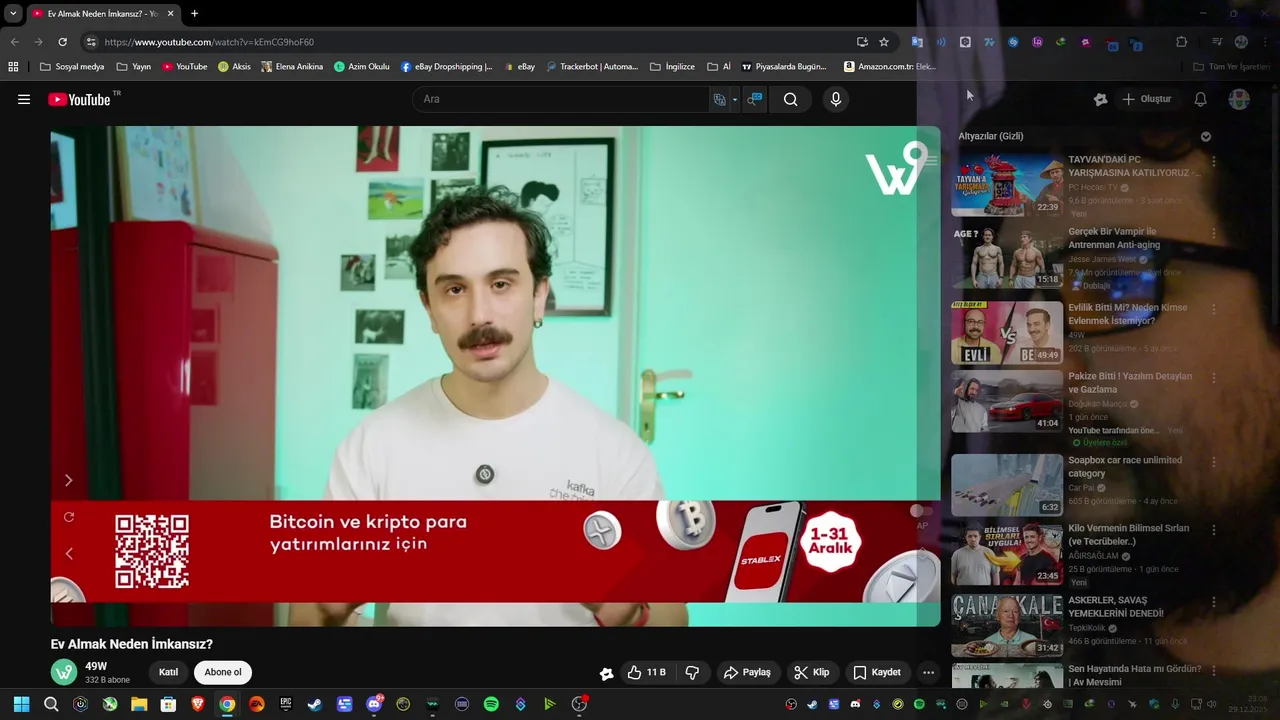Open Amazon.com.tr bookmark
The height and width of the screenshot is (720, 1280).
[890, 67]
